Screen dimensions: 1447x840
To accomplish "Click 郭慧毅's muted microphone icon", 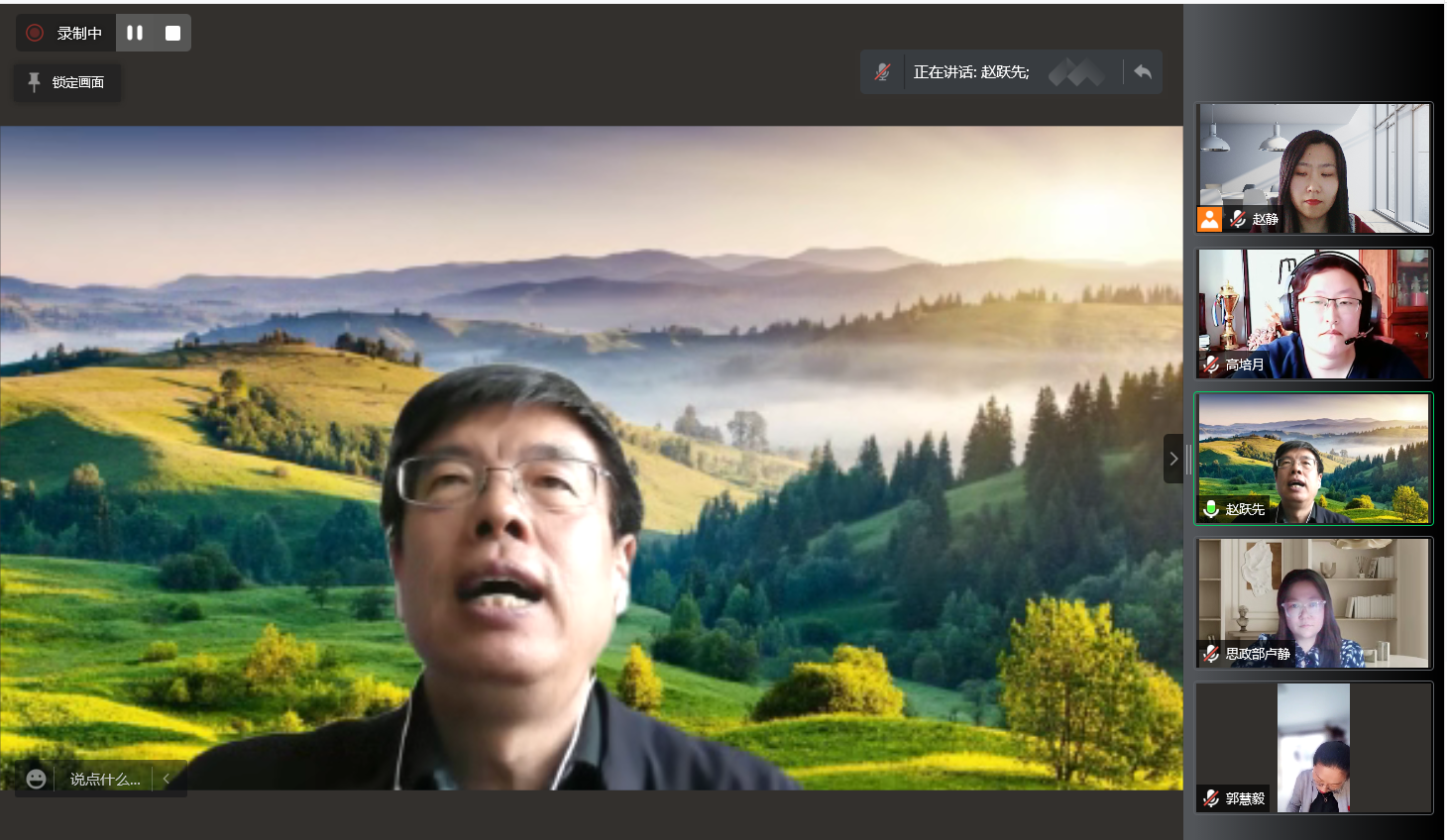I will [x=1209, y=797].
